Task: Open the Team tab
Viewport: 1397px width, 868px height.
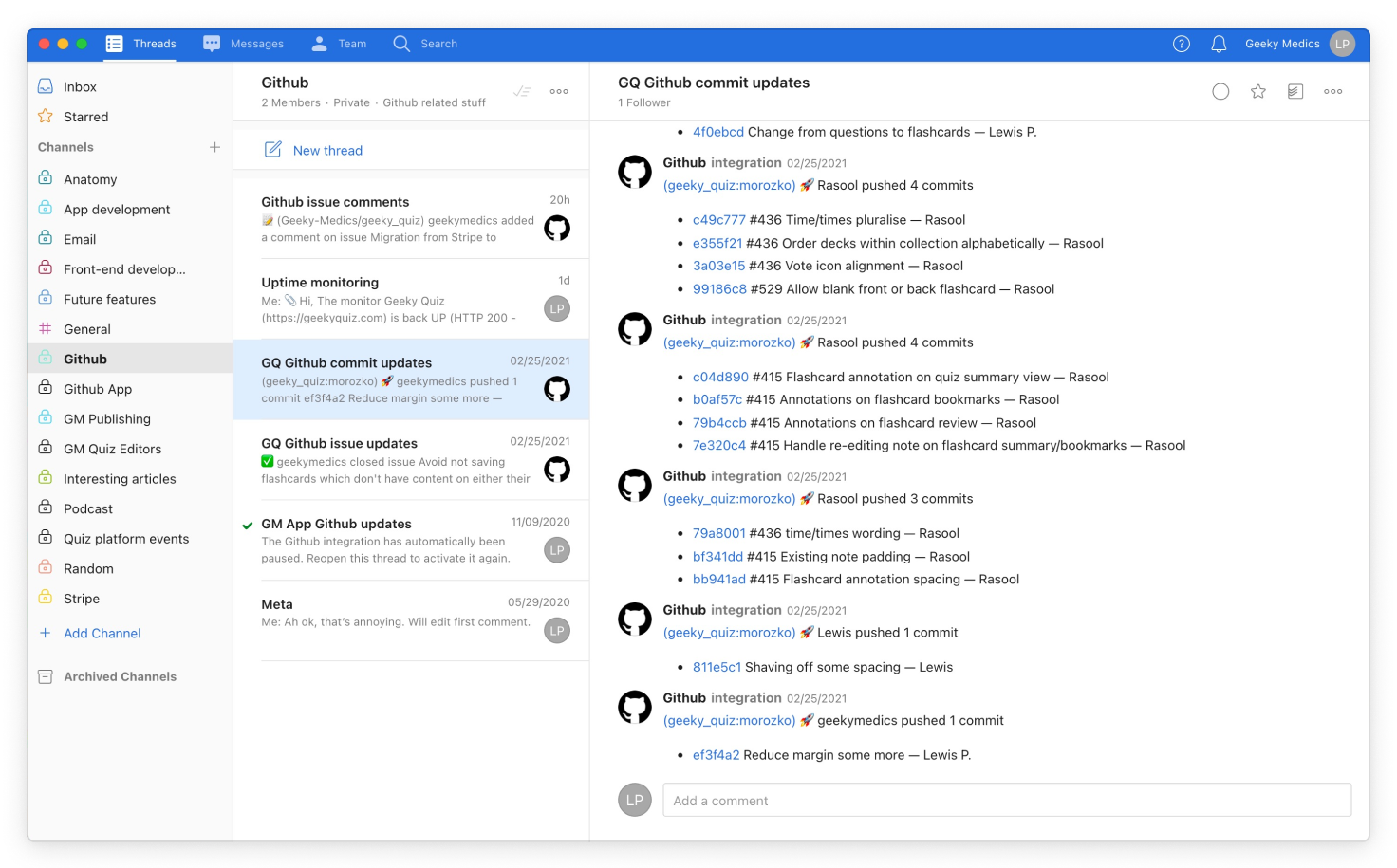Action: tap(339, 44)
